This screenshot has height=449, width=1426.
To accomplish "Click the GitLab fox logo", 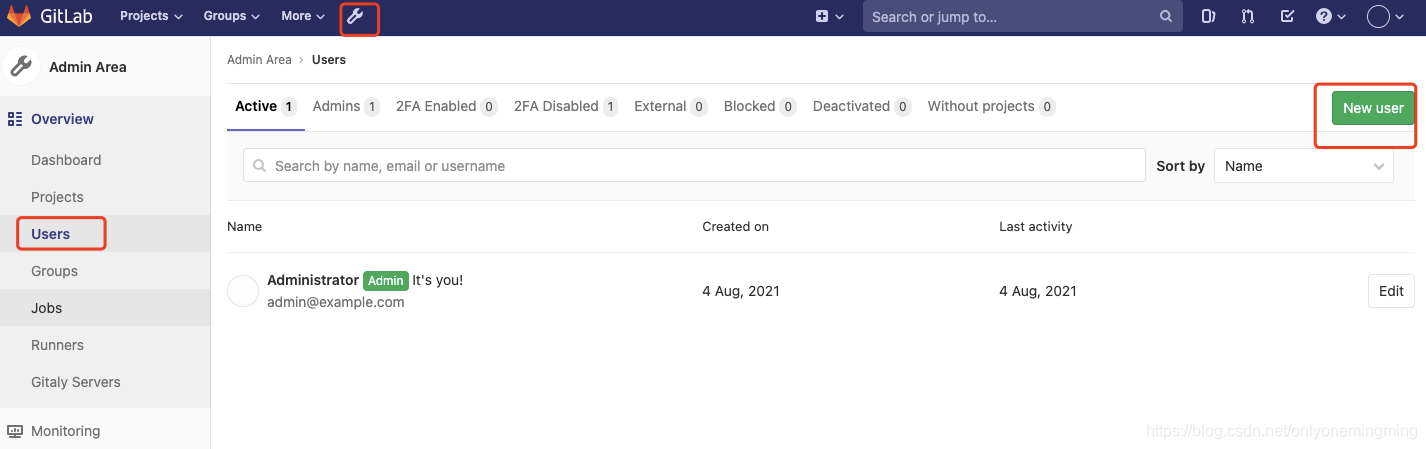I will click(x=19, y=16).
